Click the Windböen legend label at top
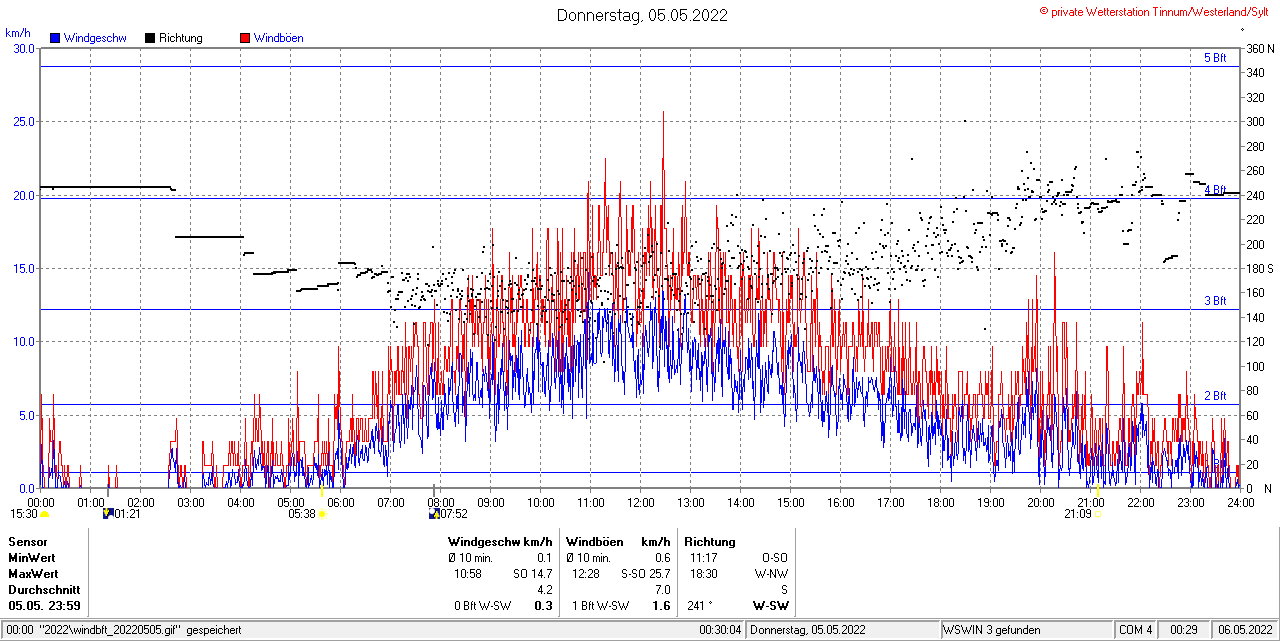1280x641 pixels. (x=279, y=38)
